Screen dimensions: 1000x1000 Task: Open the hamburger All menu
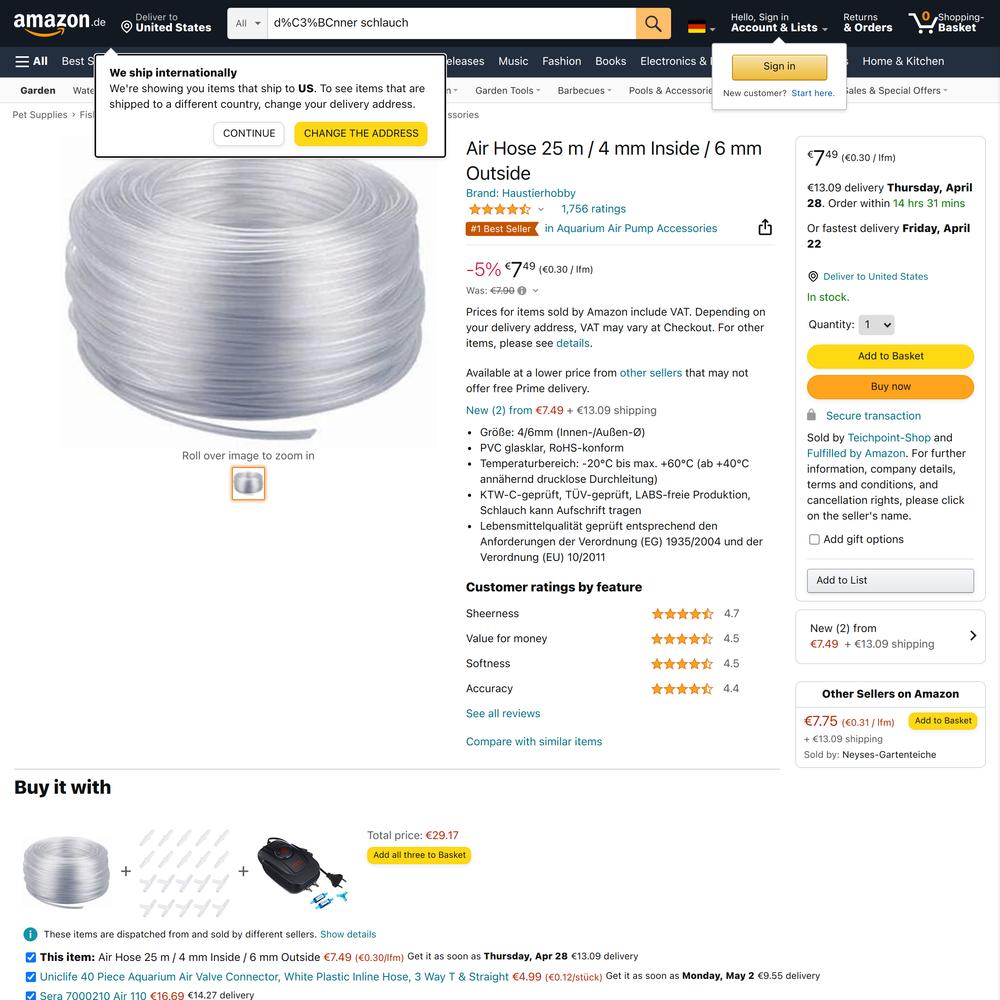pos(31,61)
